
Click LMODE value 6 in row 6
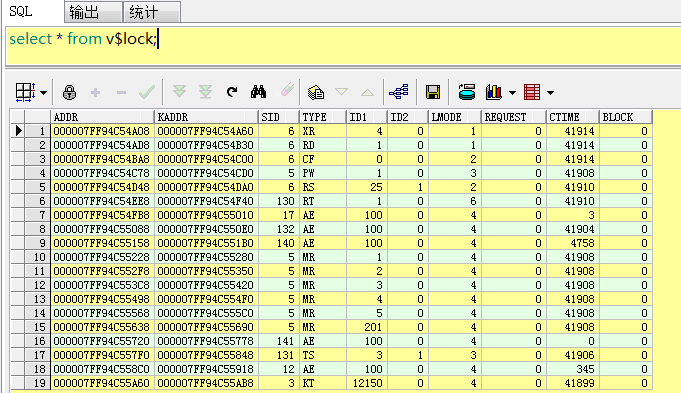pos(454,201)
